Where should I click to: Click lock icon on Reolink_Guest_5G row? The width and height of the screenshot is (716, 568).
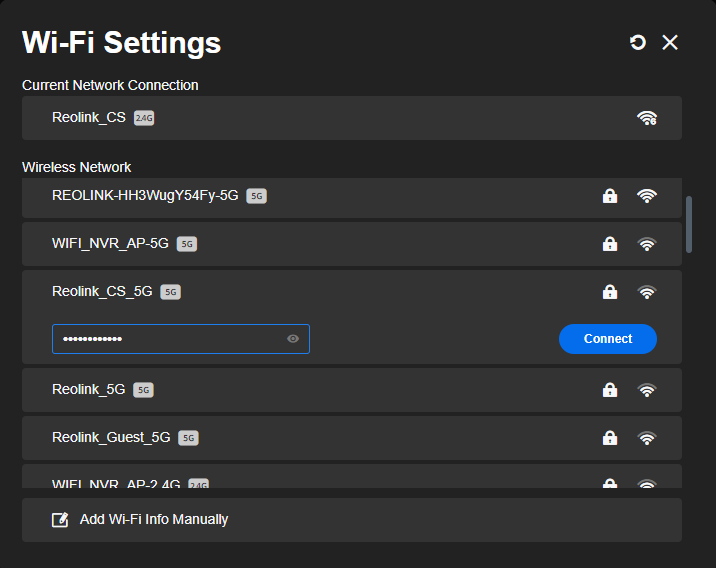coord(610,438)
